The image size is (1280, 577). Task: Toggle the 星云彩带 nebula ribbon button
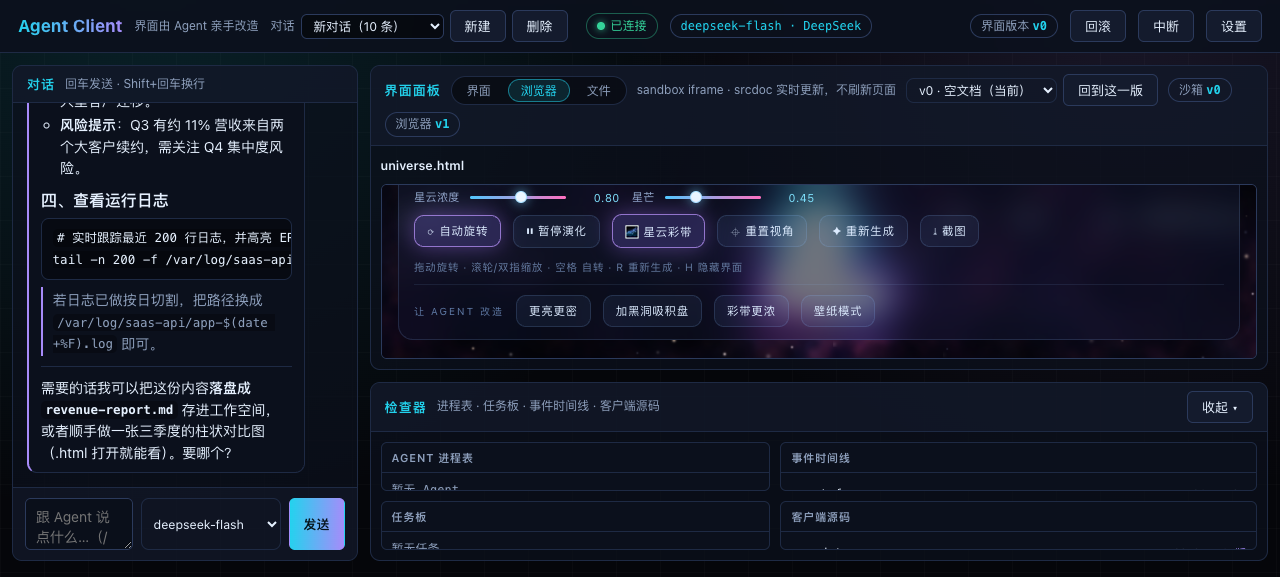(658, 231)
